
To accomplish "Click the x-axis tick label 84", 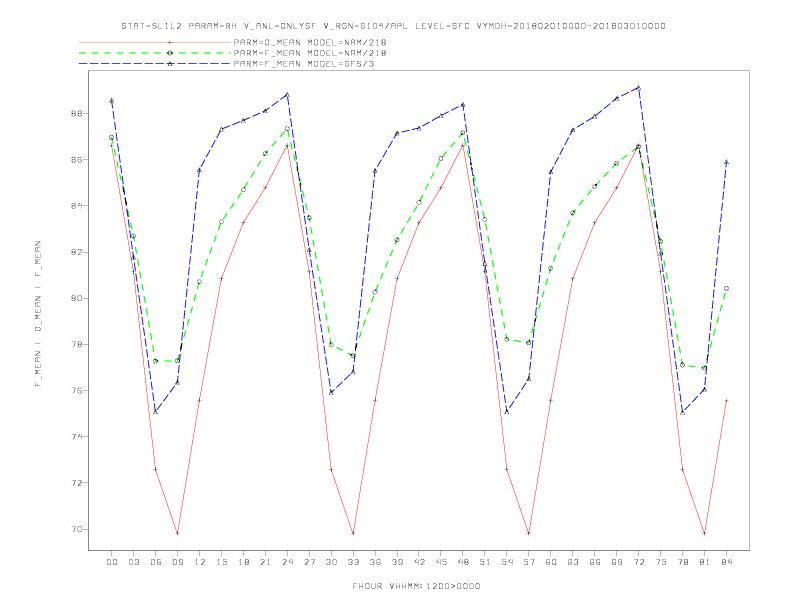I will pyautogui.click(x=726, y=562).
